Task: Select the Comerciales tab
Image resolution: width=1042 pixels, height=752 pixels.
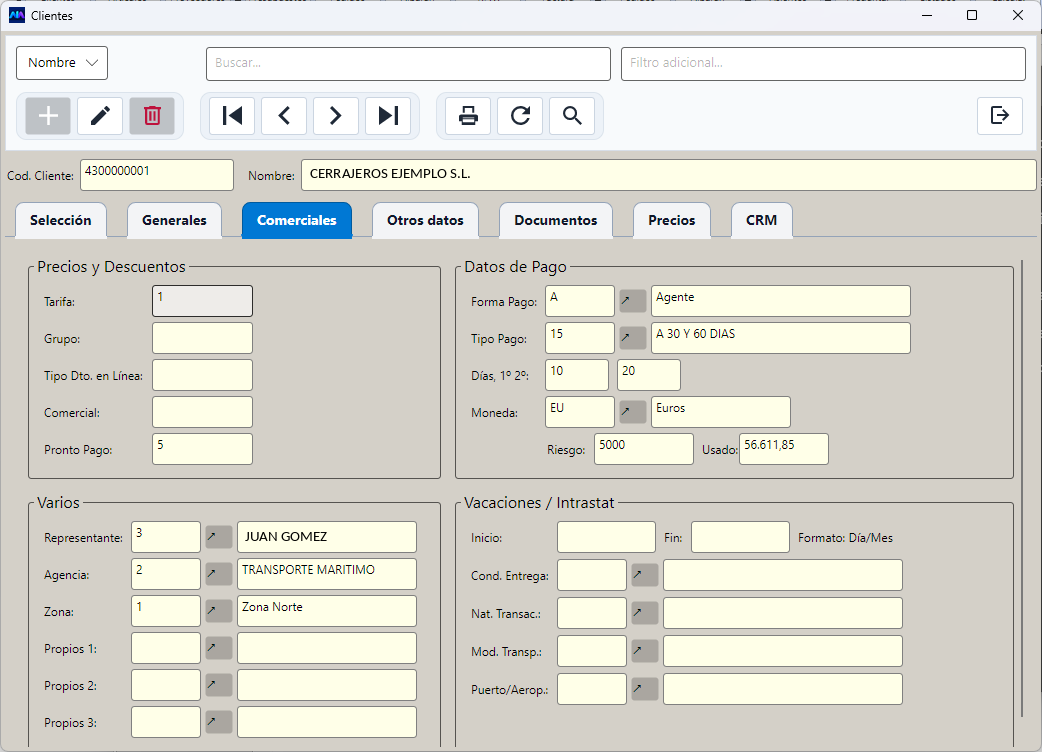Action: (x=297, y=221)
